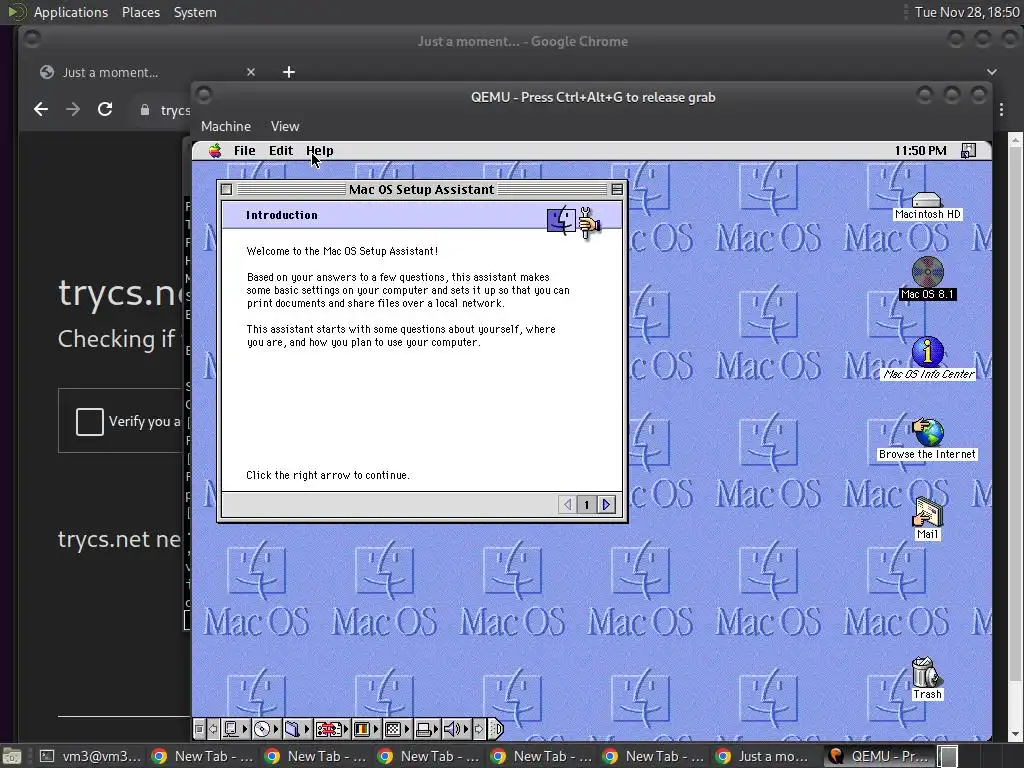This screenshot has width=1024, height=768.
Task: Open the Mac OS Edit menu
Action: (x=281, y=151)
